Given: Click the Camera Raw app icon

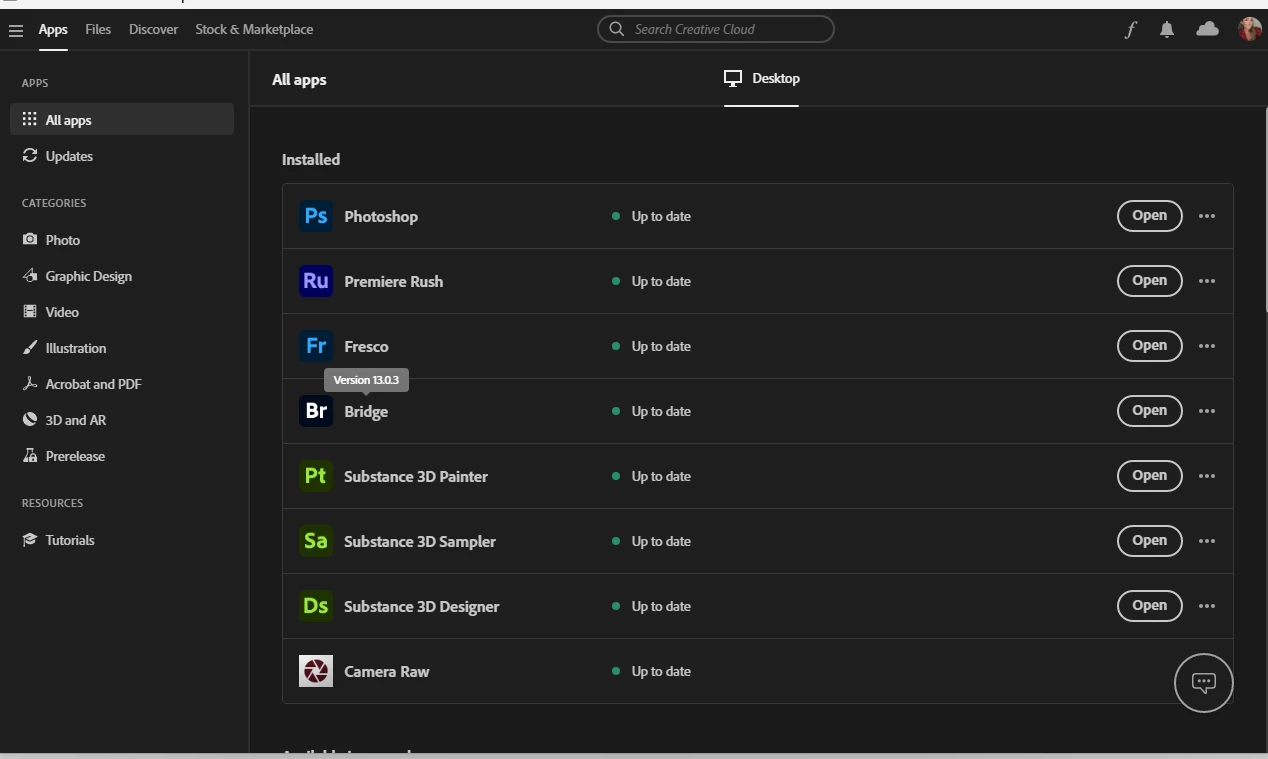Looking at the screenshot, I should tap(316, 671).
